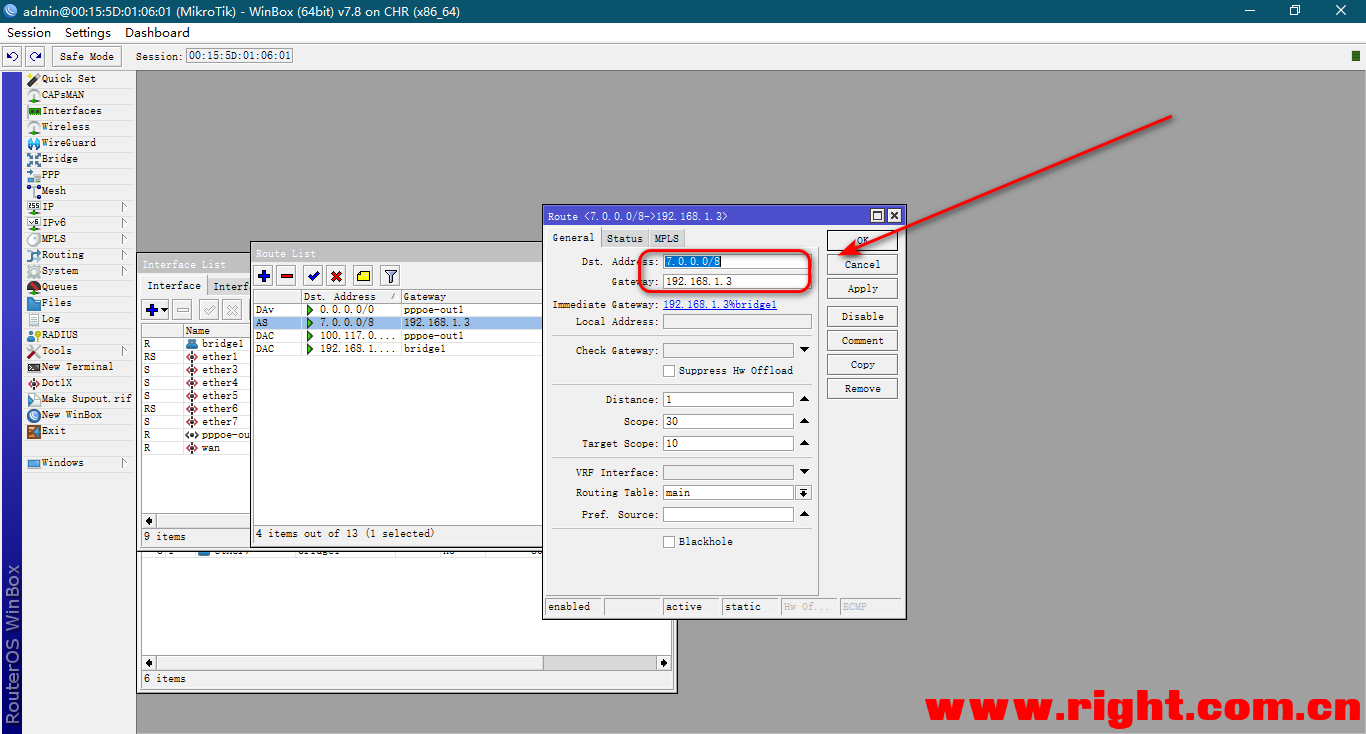The height and width of the screenshot is (734, 1366).
Task: Click Make Supout.rif in the sidebar
Action: (87, 399)
